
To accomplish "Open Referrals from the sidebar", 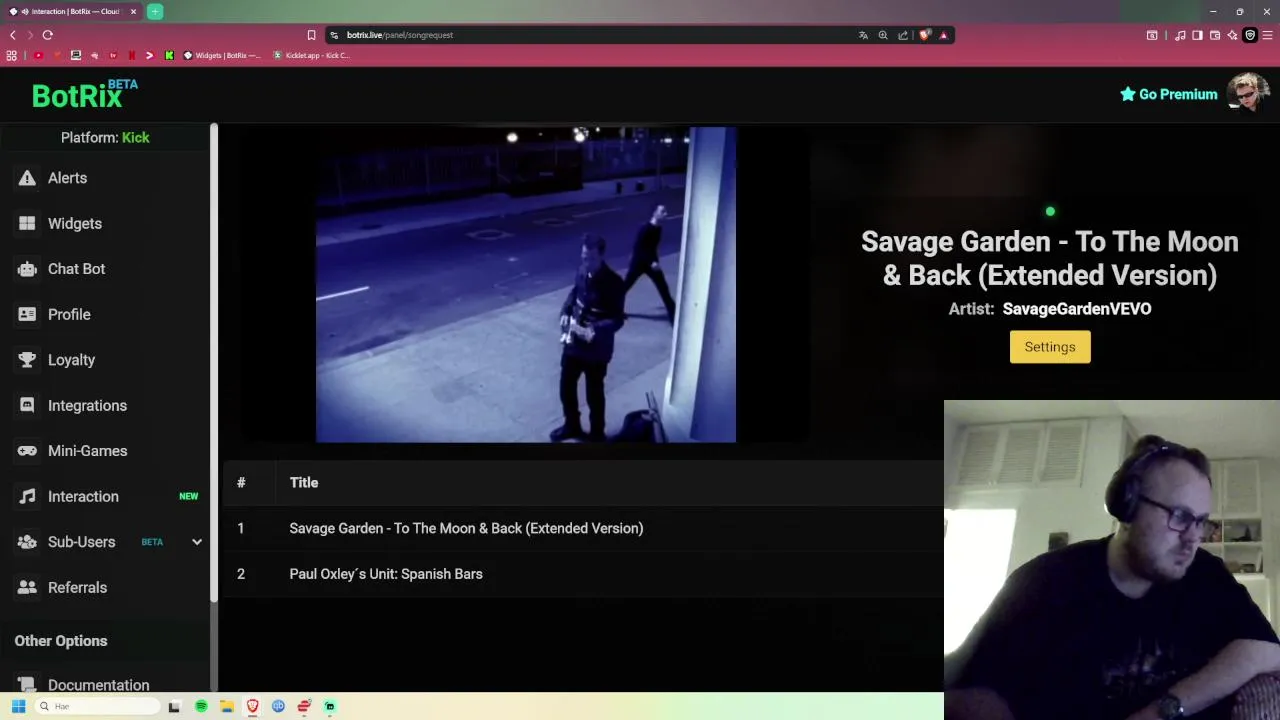I will click(x=77, y=587).
